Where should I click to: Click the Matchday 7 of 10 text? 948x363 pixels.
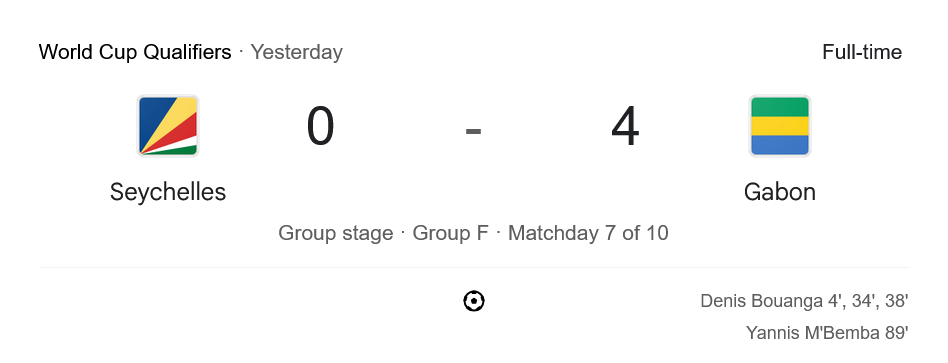coord(588,233)
